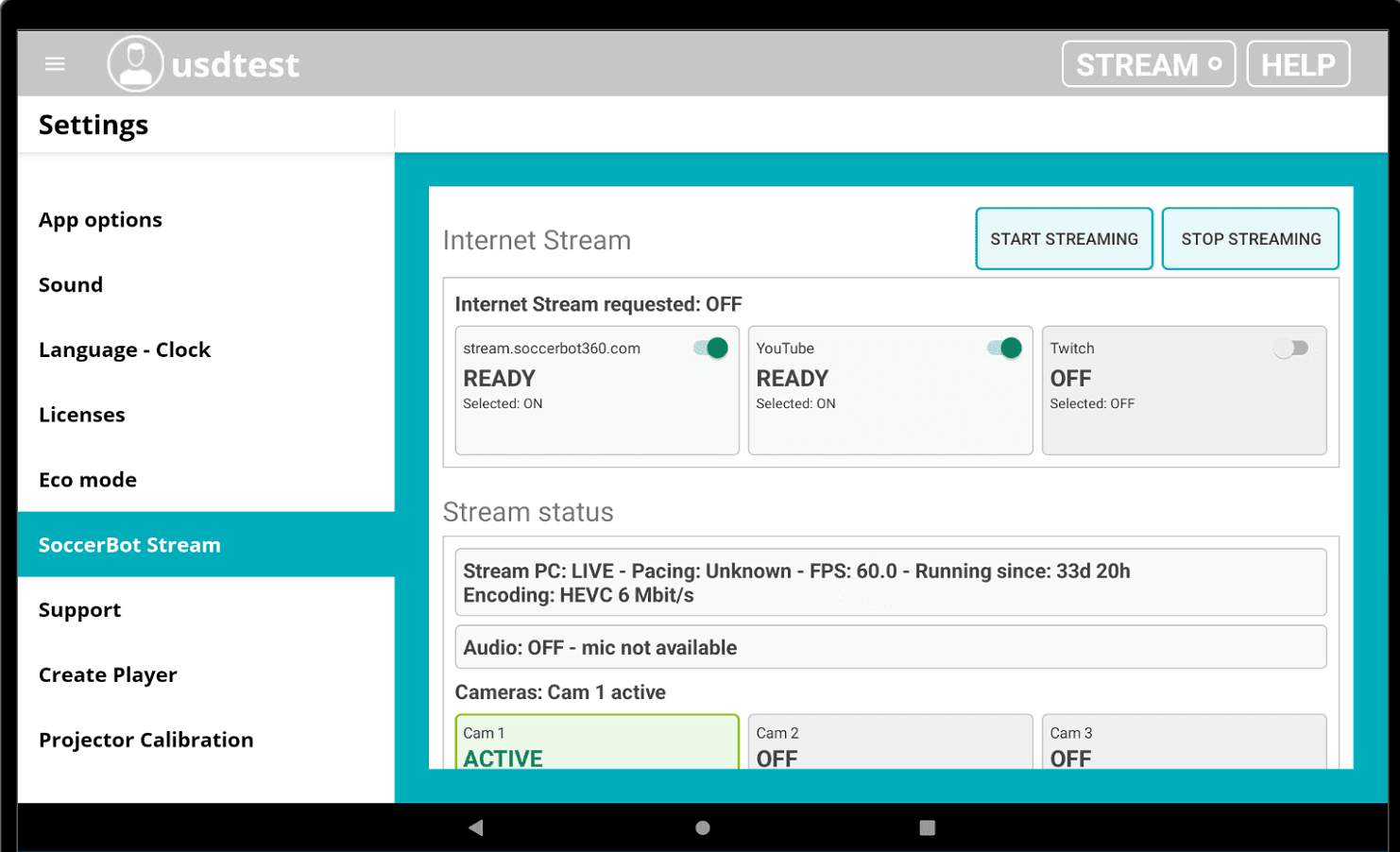
Task: Select the Cam 1 ACTIVE card
Action: (597, 742)
